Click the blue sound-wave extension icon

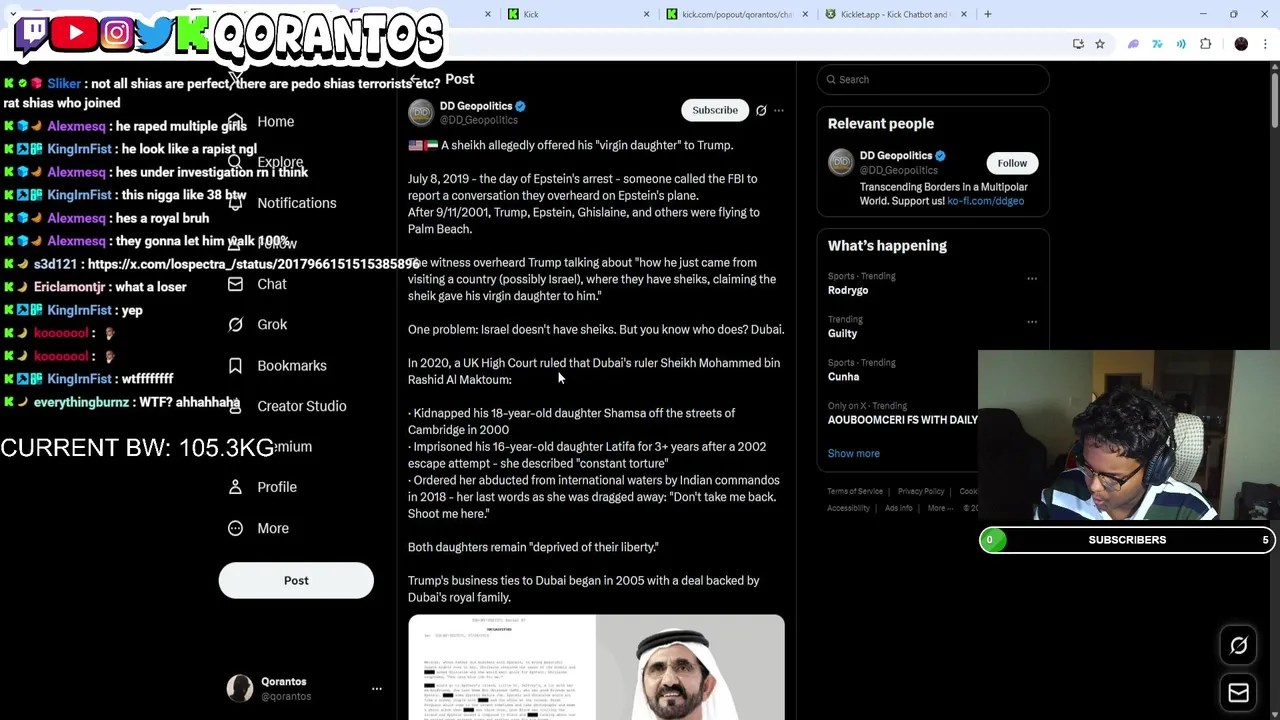1181,44
